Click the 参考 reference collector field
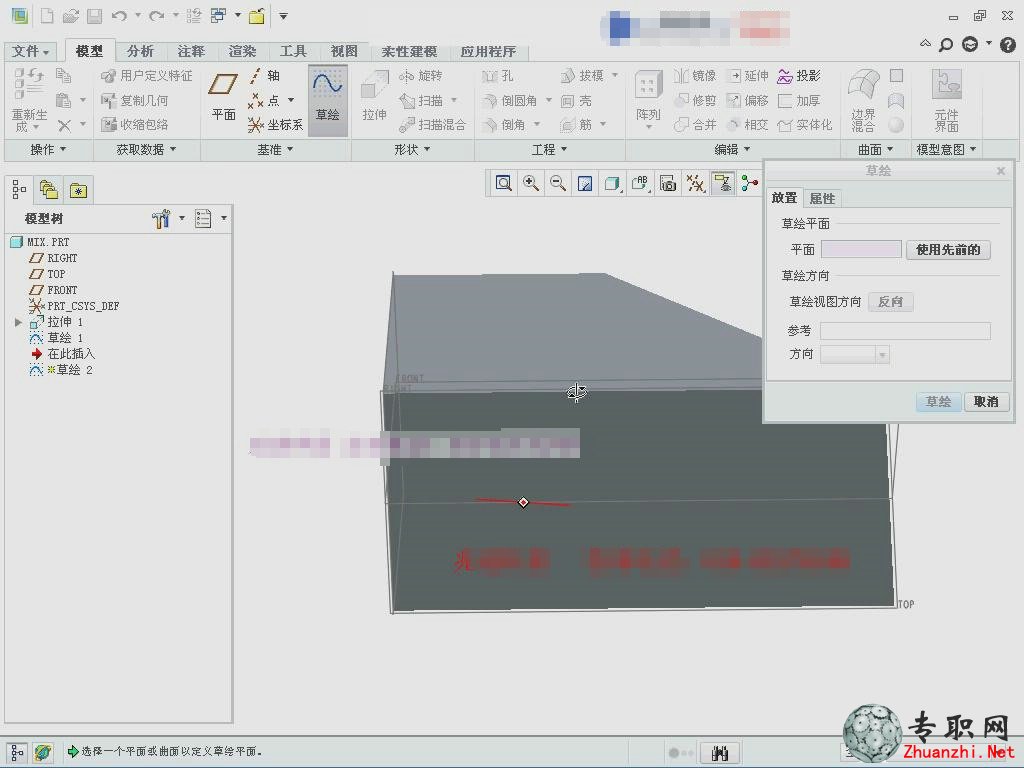The image size is (1024, 768). (905, 331)
